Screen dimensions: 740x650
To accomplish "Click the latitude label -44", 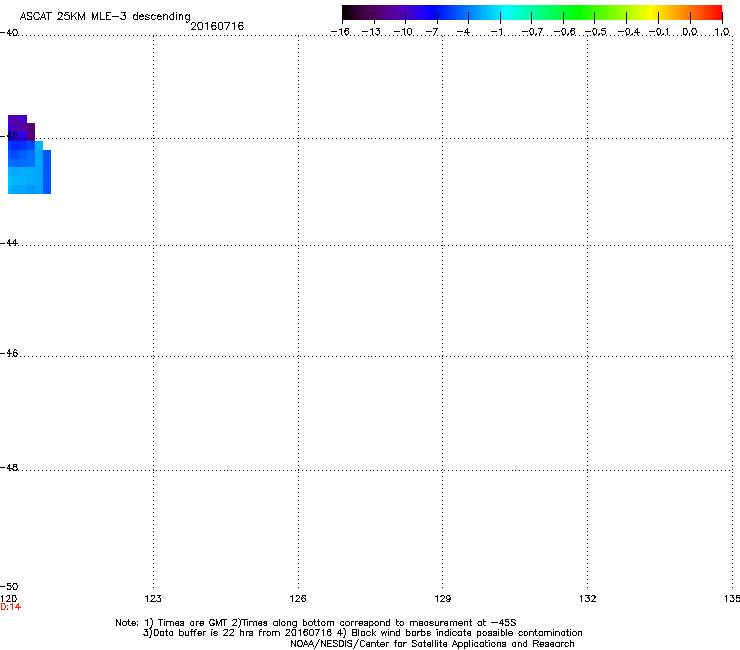I will [x=9, y=243].
